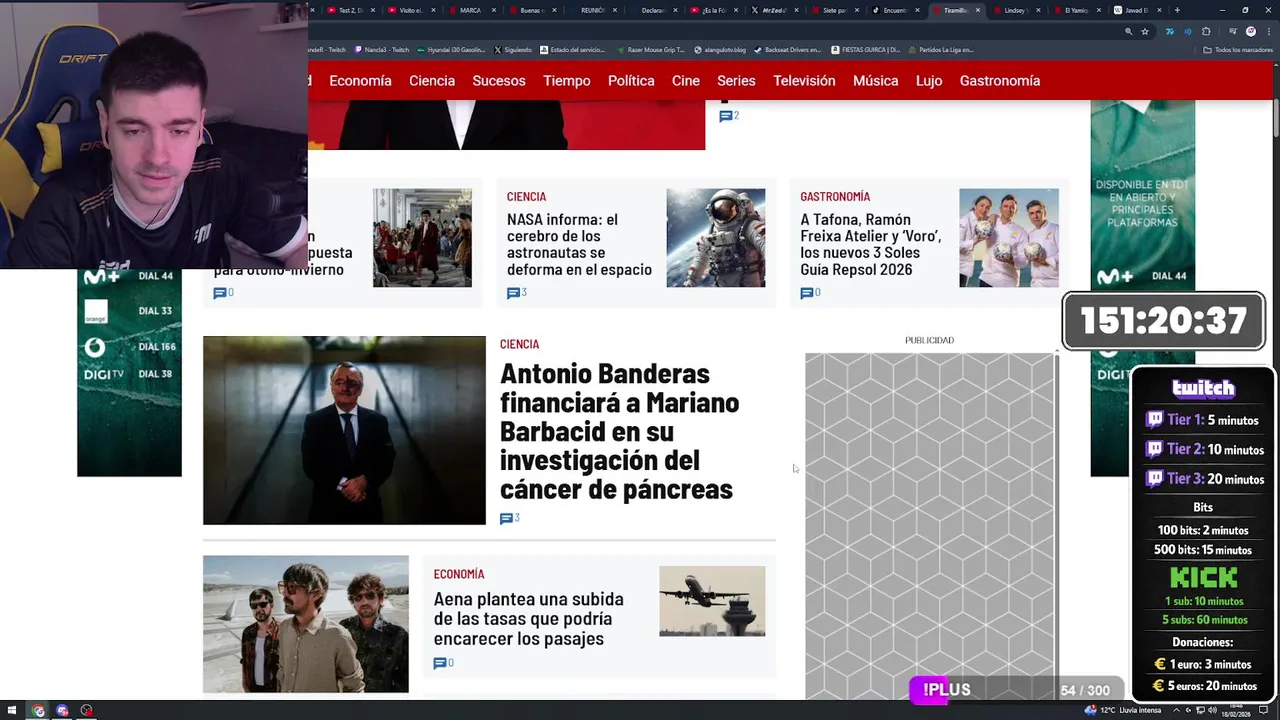Open the Hyundai i30 Gasolina bookmark

[x=451, y=49]
